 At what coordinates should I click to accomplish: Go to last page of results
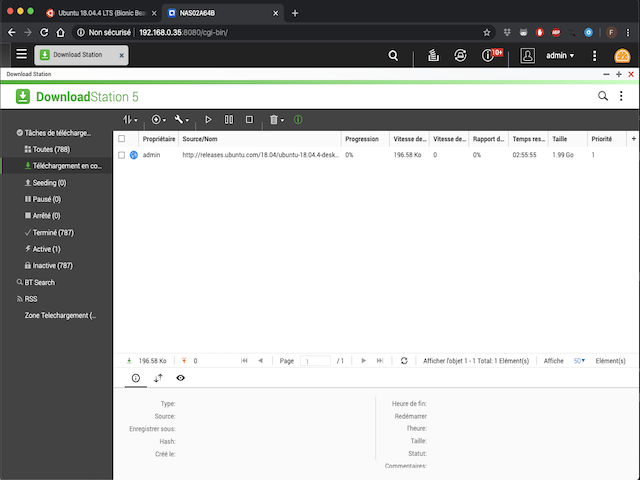(x=380, y=360)
